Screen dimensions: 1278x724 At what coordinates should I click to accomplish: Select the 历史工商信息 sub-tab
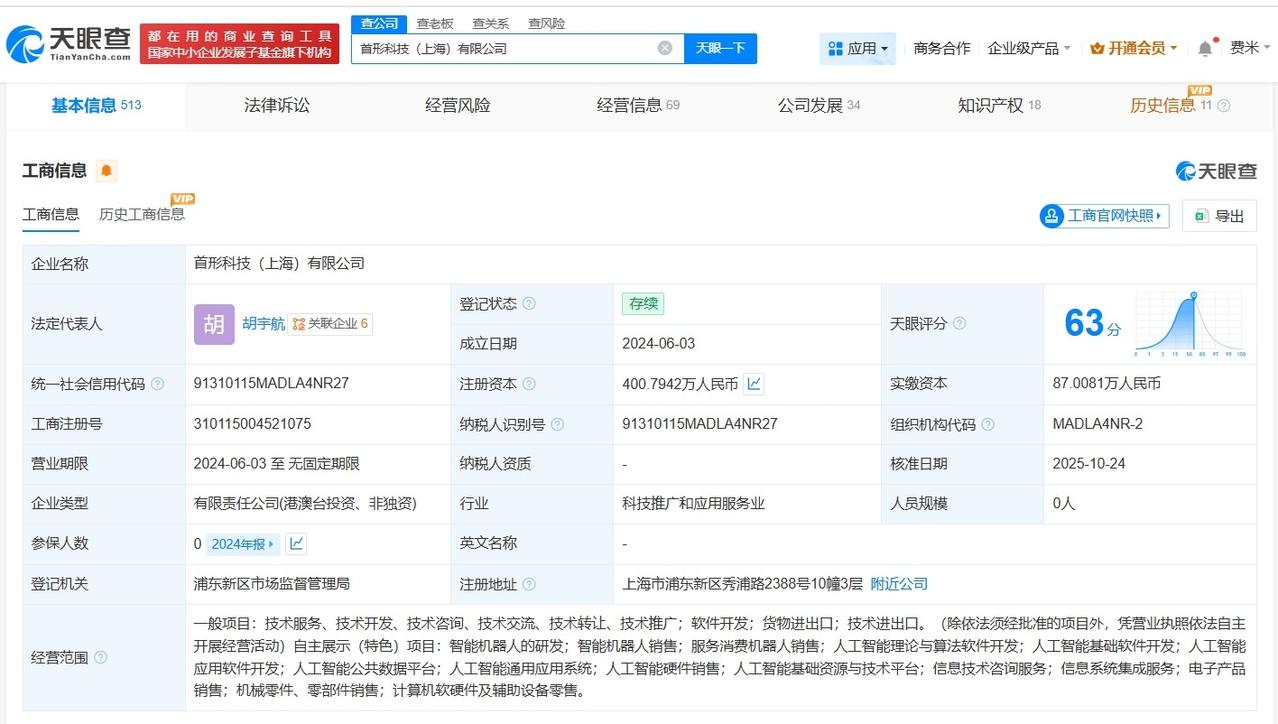click(x=142, y=214)
